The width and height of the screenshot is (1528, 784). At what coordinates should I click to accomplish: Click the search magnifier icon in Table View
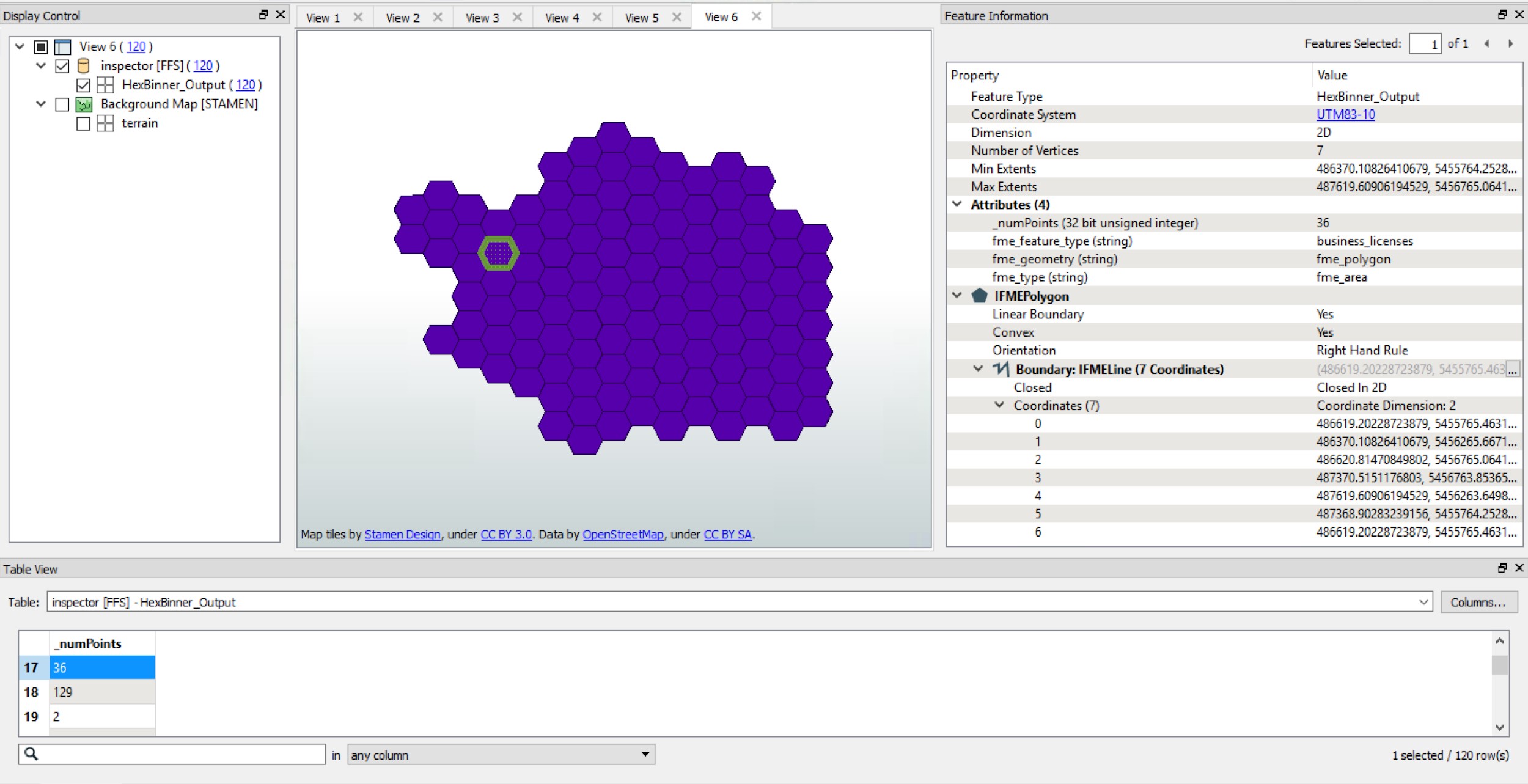(x=31, y=754)
